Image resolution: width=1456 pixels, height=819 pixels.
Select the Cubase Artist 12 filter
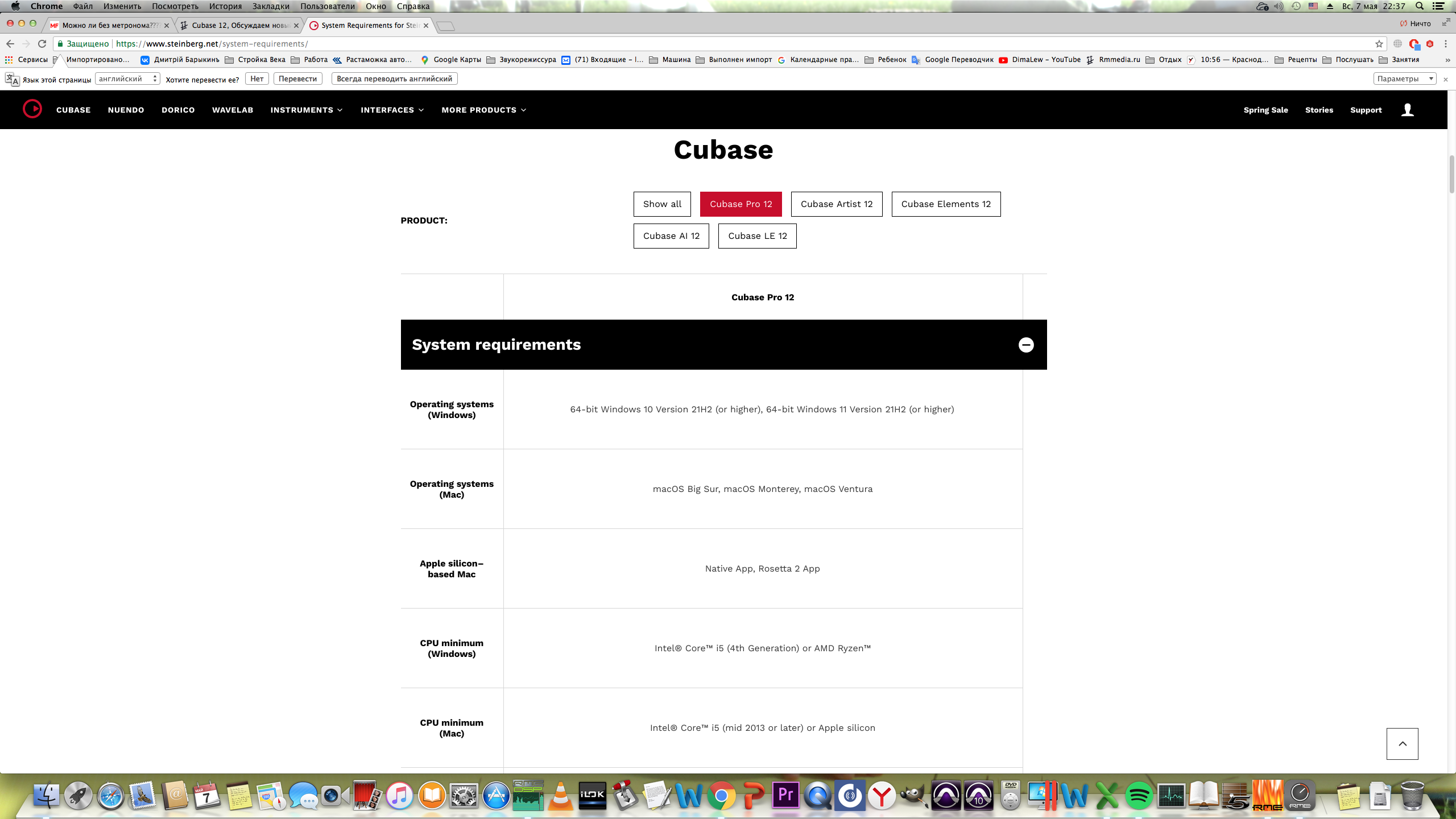coord(836,204)
